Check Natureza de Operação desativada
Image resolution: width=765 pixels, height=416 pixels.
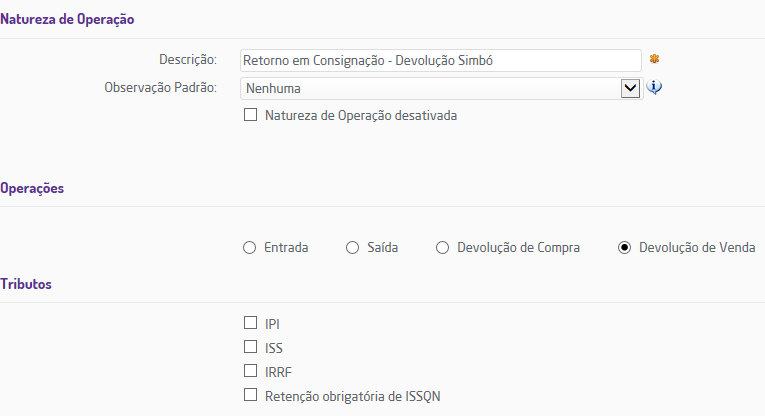pos(250,115)
